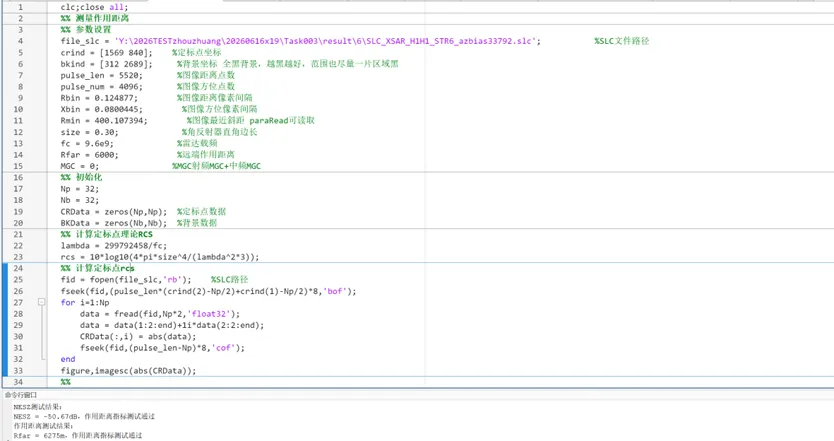834x441 pixels.
Task: Click 'Rmin = 400.107394;' code
Action: 104,121
